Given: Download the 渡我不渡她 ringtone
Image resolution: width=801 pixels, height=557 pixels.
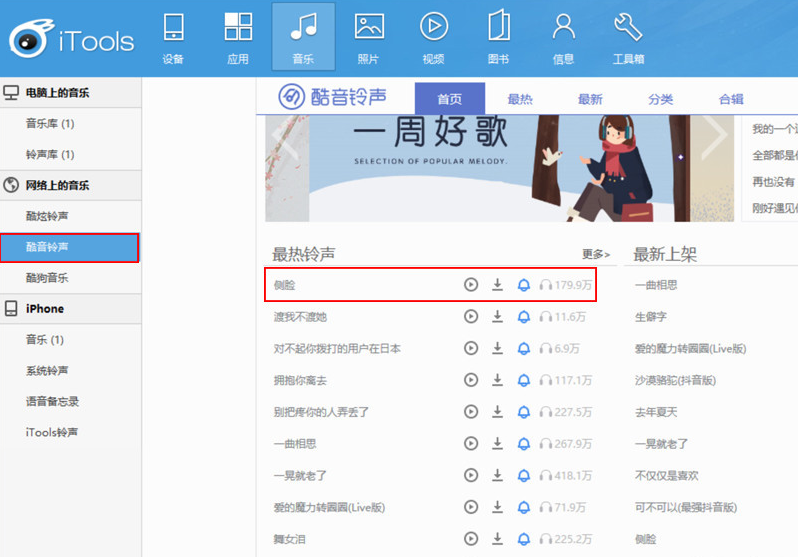Looking at the screenshot, I should tap(497, 317).
